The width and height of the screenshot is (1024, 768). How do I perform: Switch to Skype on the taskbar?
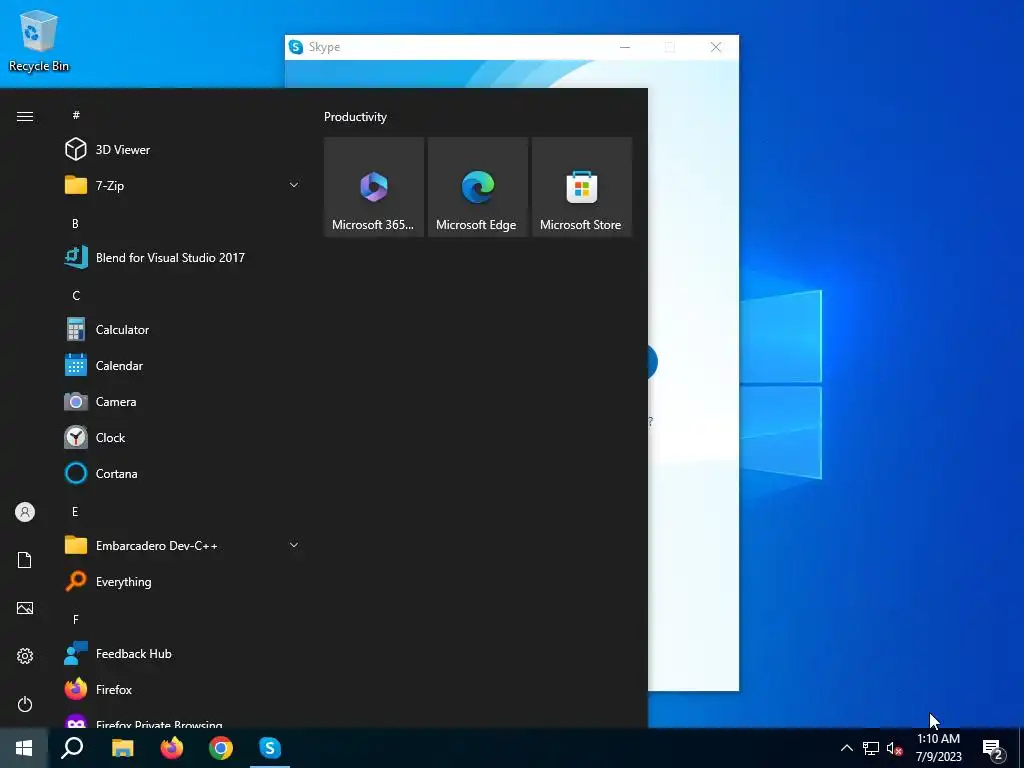coord(270,748)
